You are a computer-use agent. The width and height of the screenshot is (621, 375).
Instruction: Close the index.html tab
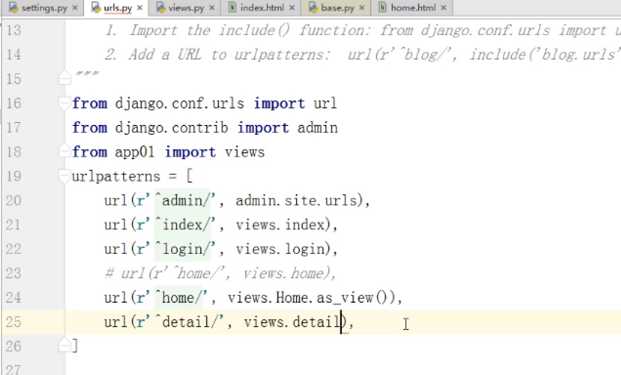[x=292, y=8]
